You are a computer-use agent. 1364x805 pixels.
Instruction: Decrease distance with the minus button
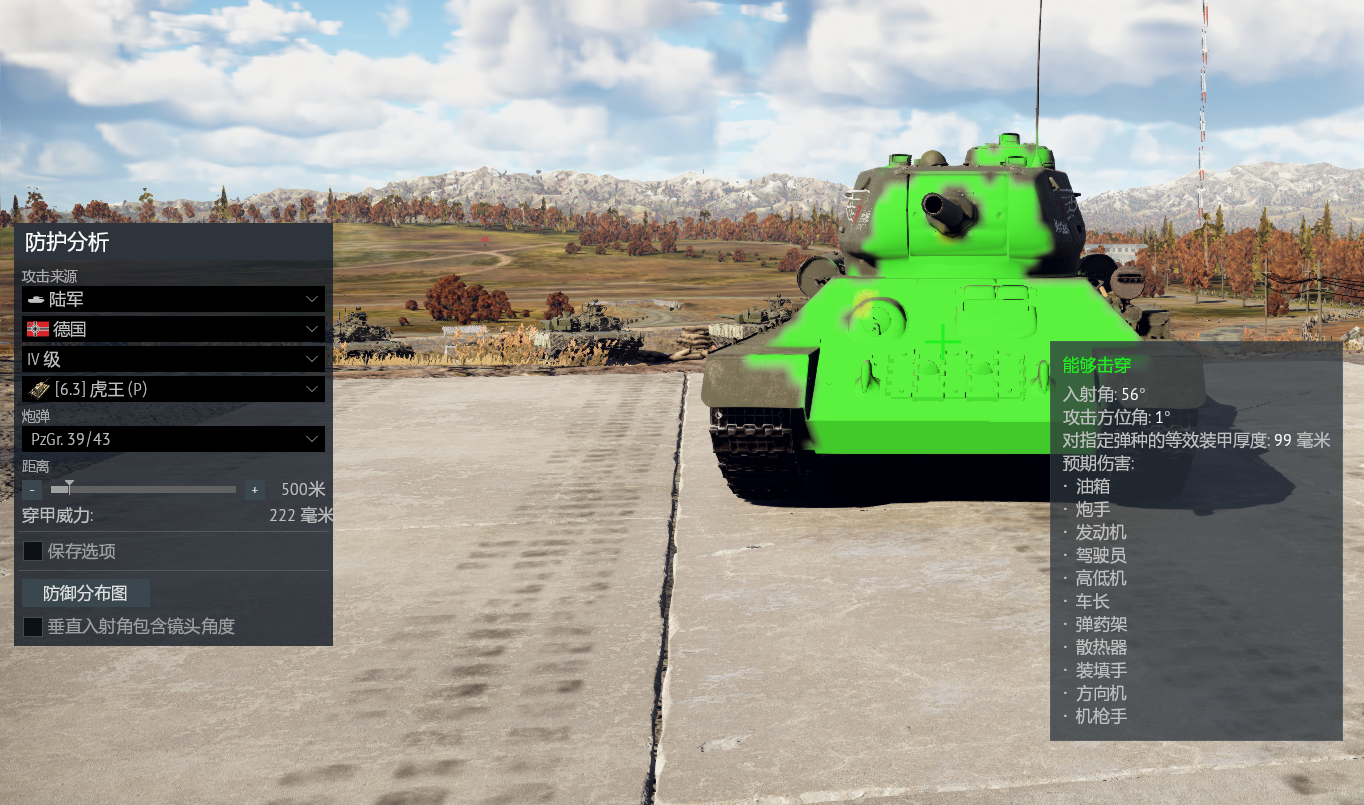pyautogui.click(x=32, y=490)
